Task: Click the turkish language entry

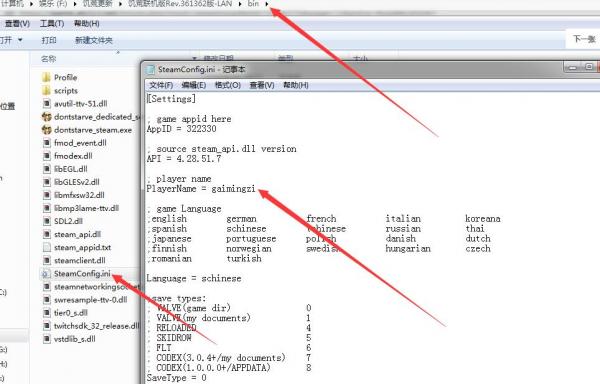Action: pos(244,259)
